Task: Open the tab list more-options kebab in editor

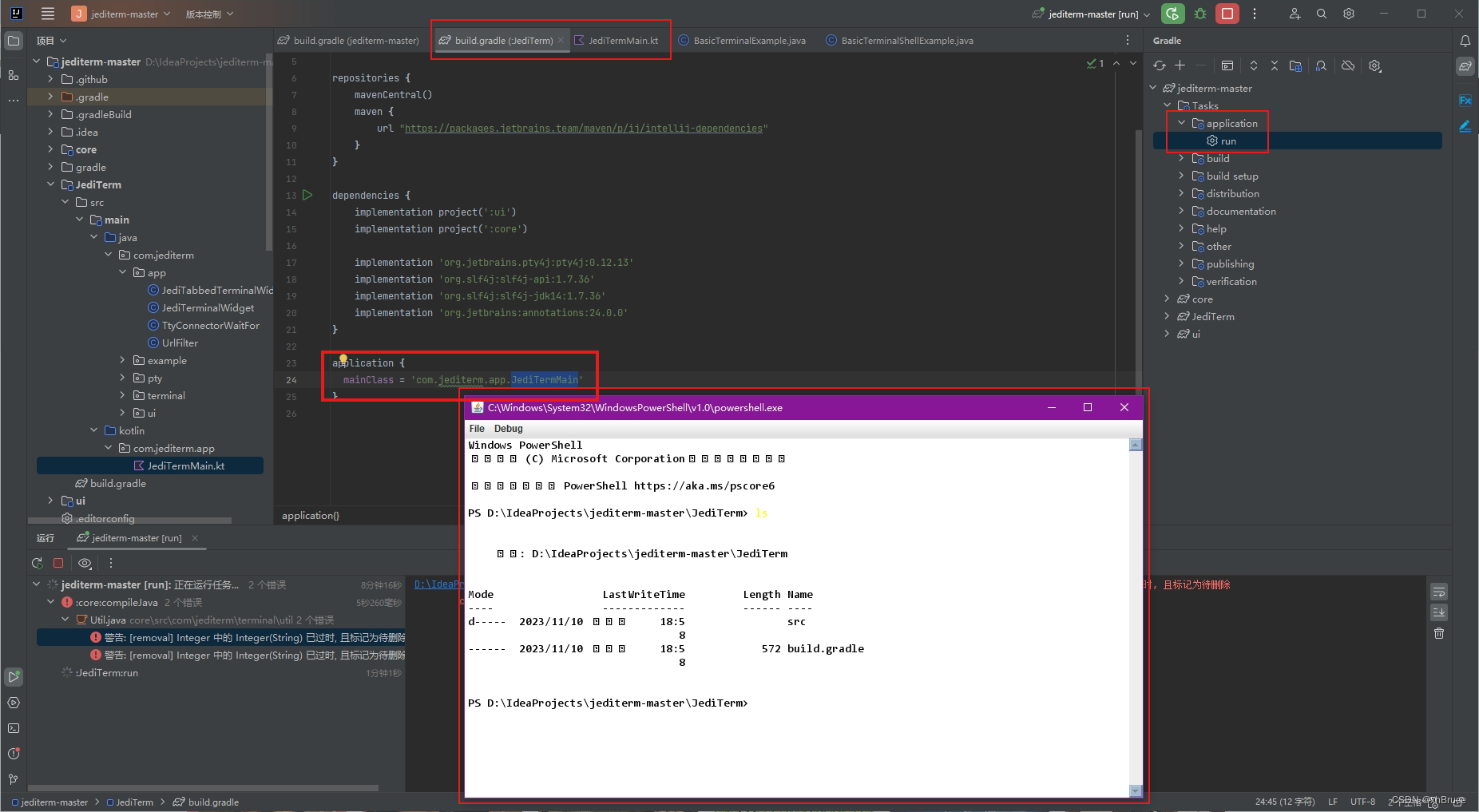Action: coord(1128,40)
